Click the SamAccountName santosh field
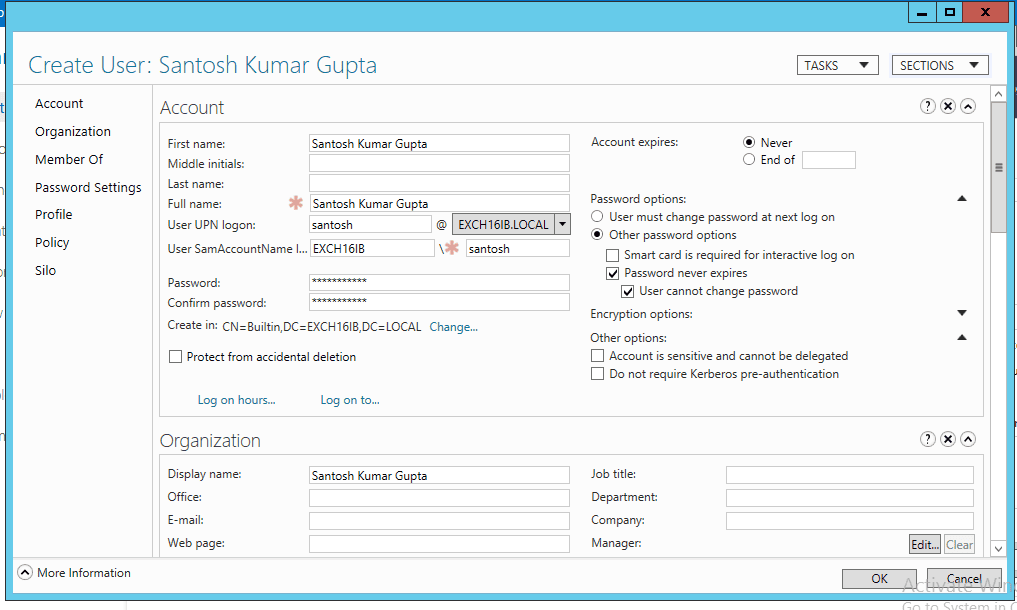1017x610 pixels. pos(518,249)
